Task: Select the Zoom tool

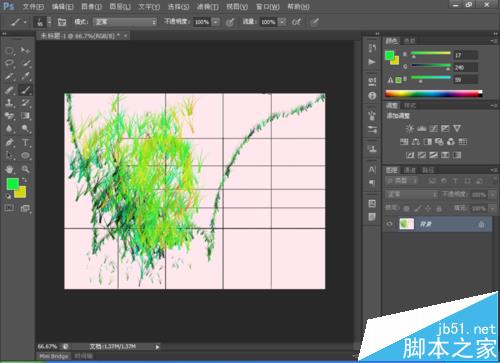Action: [25, 169]
